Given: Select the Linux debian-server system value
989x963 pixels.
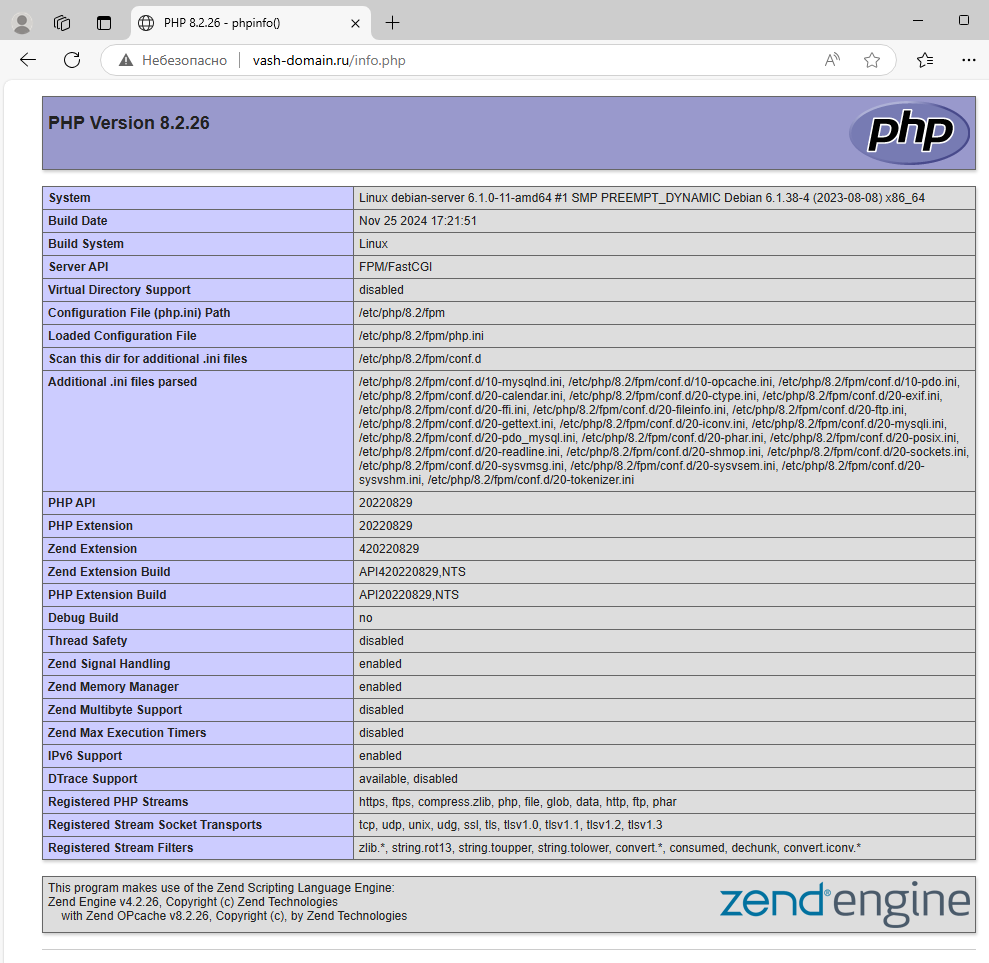Looking at the screenshot, I should coord(641,198).
